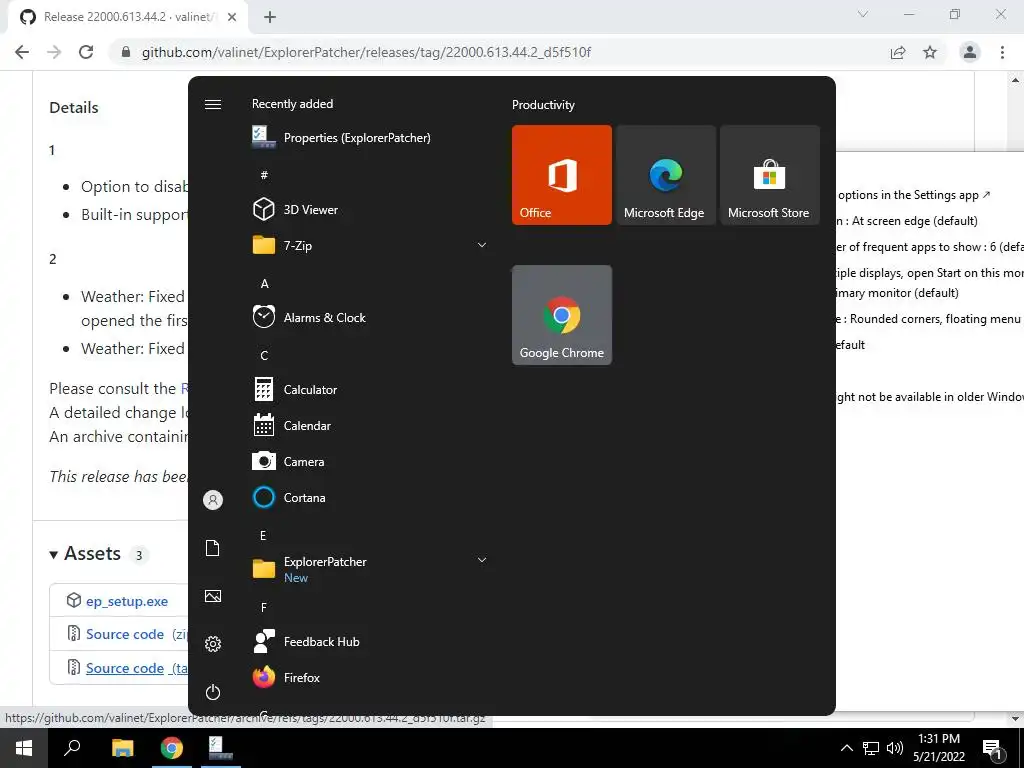The height and width of the screenshot is (768, 1024).
Task: Open taskbar Search magnifier
Action: (72, 748)
